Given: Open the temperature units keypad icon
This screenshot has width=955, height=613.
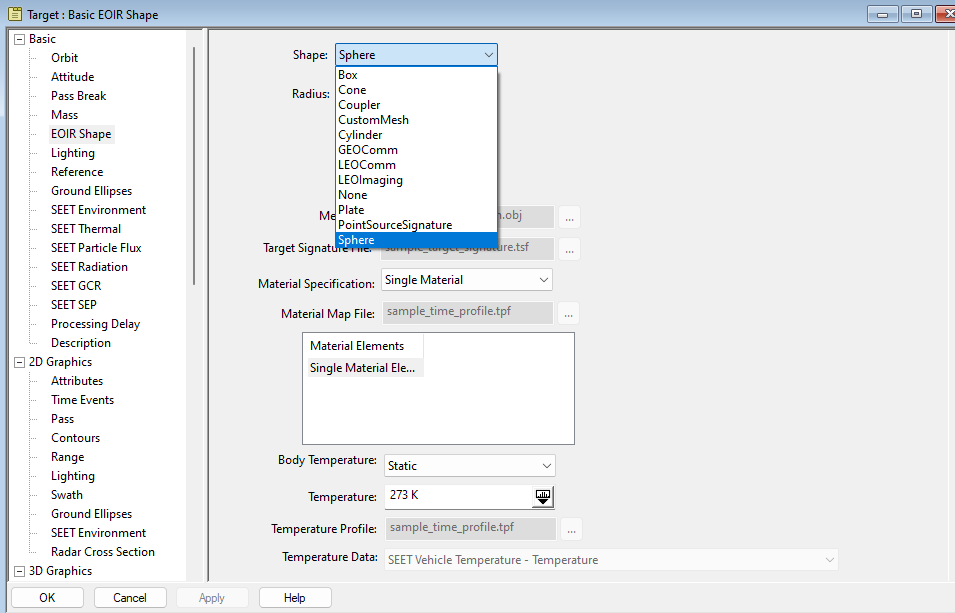Looking at the screenshot, I should pos(543,496).
